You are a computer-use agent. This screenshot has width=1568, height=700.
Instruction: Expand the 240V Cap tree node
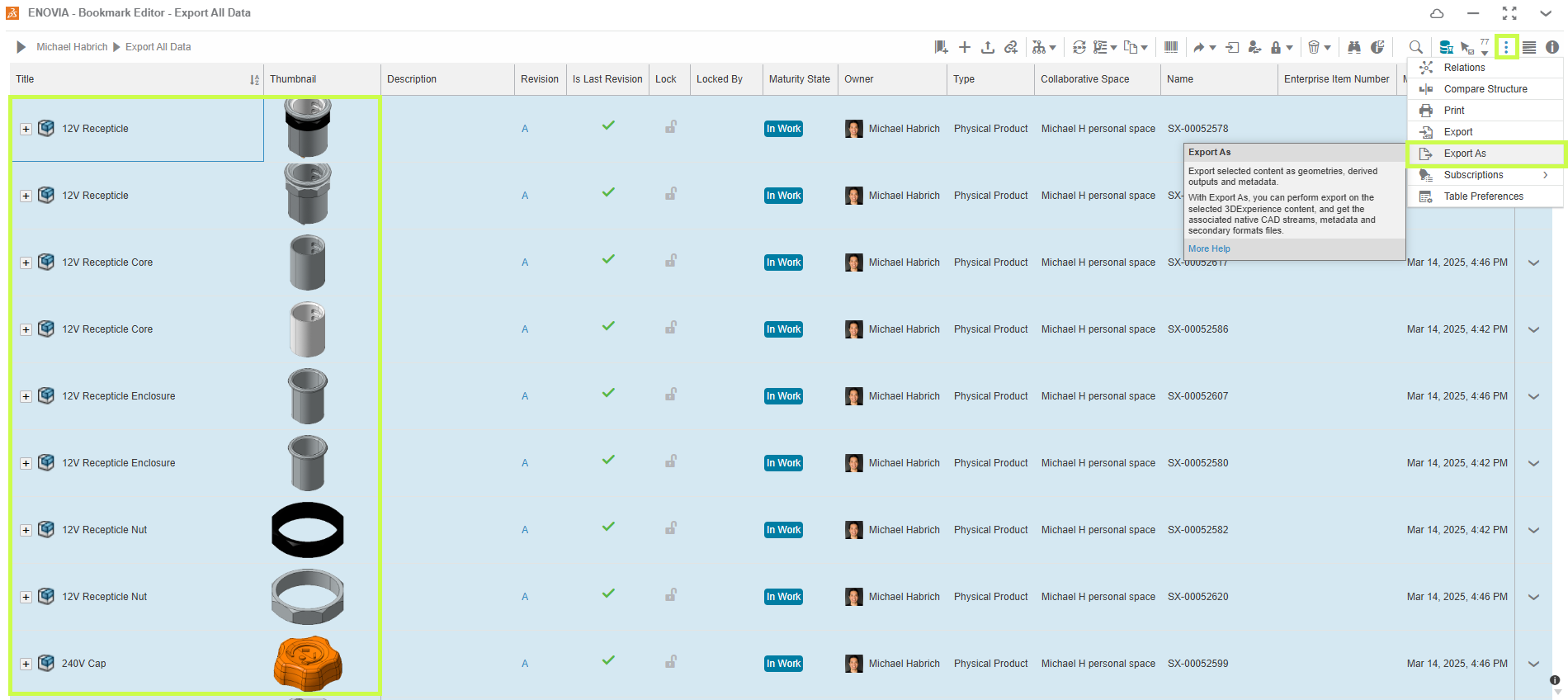[x=26, y=664]
